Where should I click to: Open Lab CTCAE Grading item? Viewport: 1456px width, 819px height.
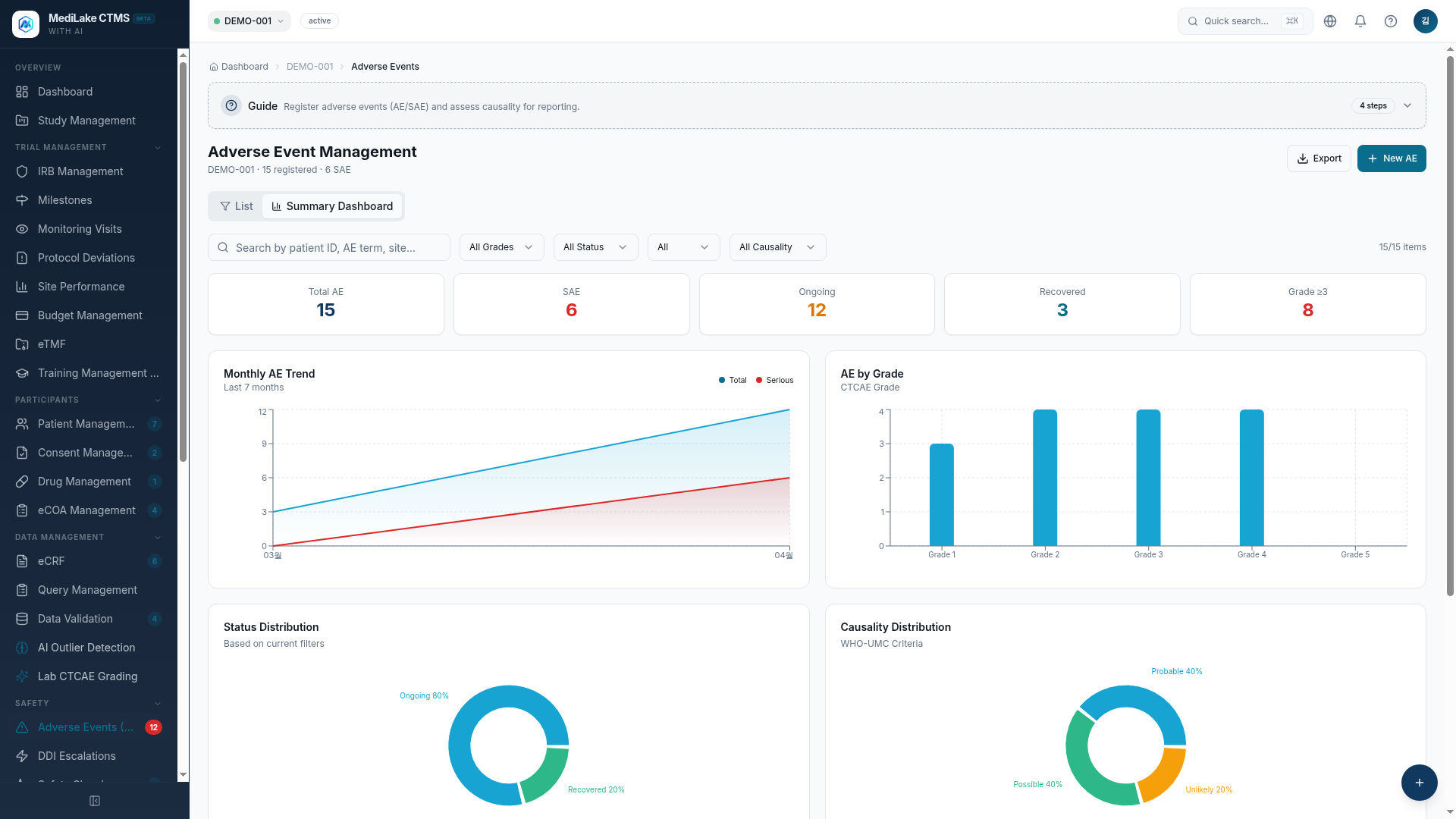89,676
